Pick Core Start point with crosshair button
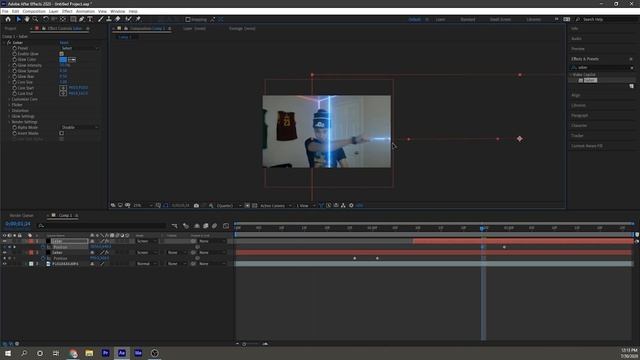The height and width of the screenshot is (360, 640). tap(63, 88)
